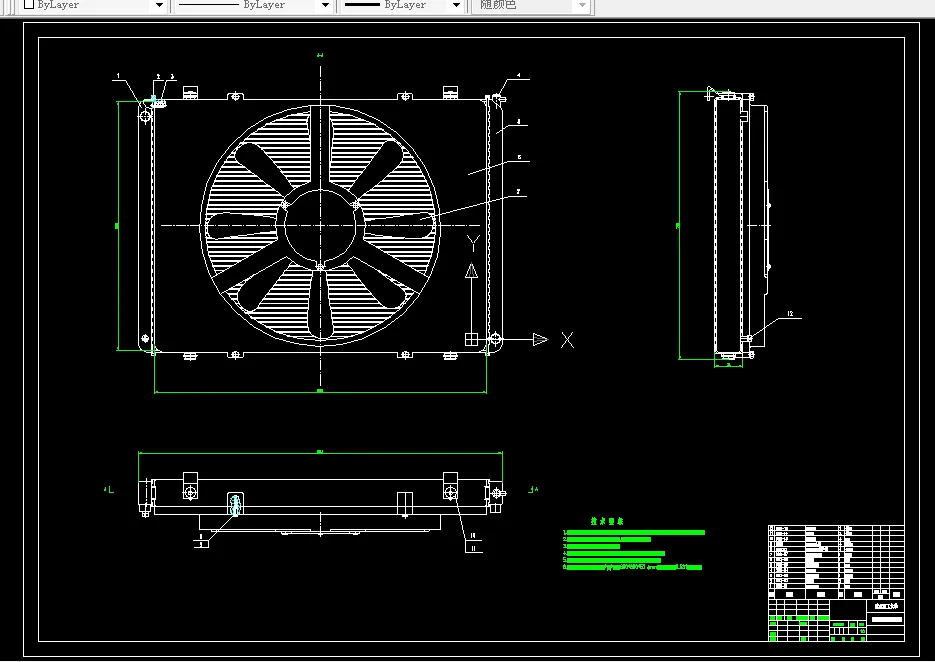Click the UCS Y-axis arrowhead
Image resolution: width=935 pixels, height=662 pixels.
pos(472,271)
